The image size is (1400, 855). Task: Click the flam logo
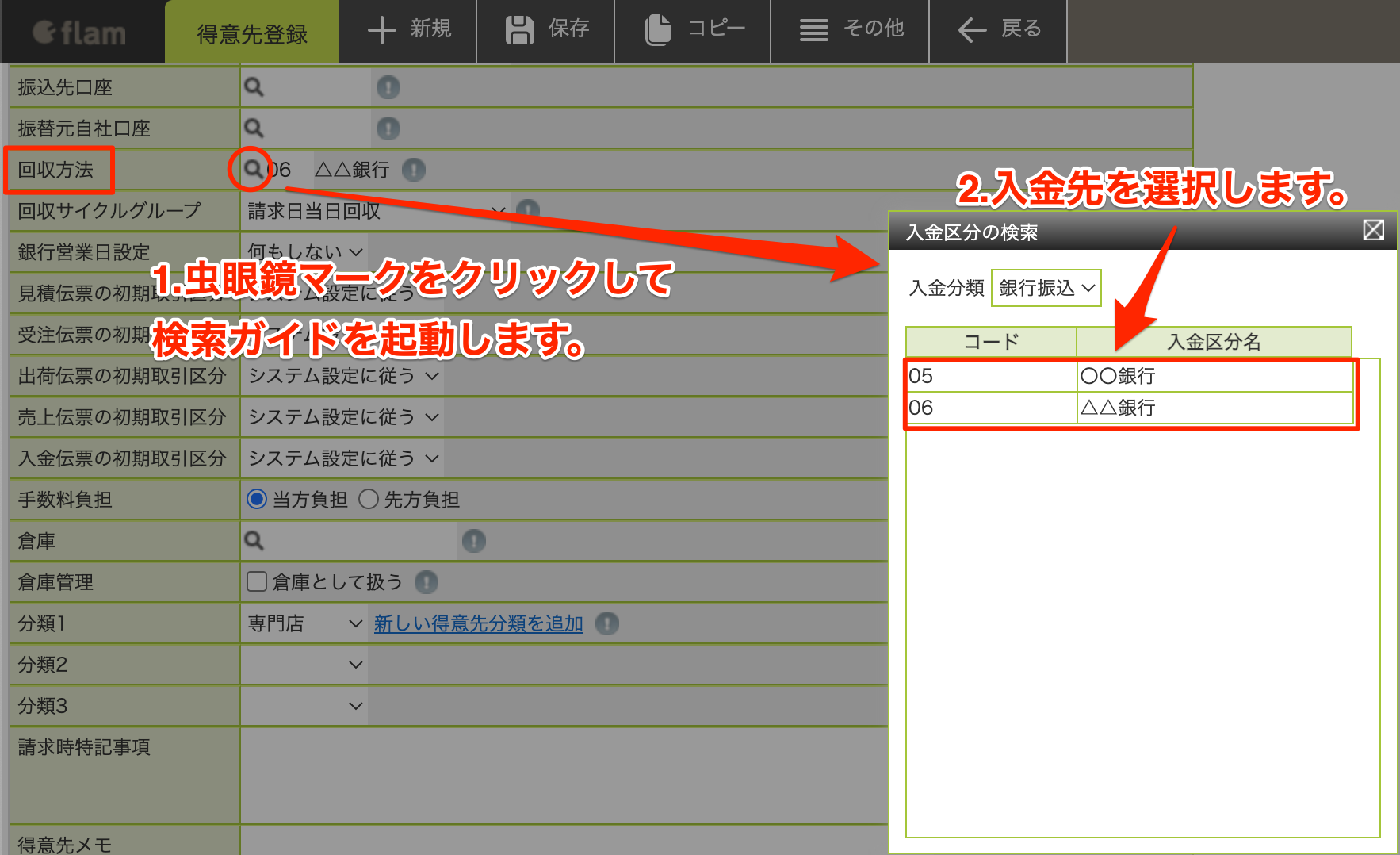pyautogui.click(x=79, y=33)
